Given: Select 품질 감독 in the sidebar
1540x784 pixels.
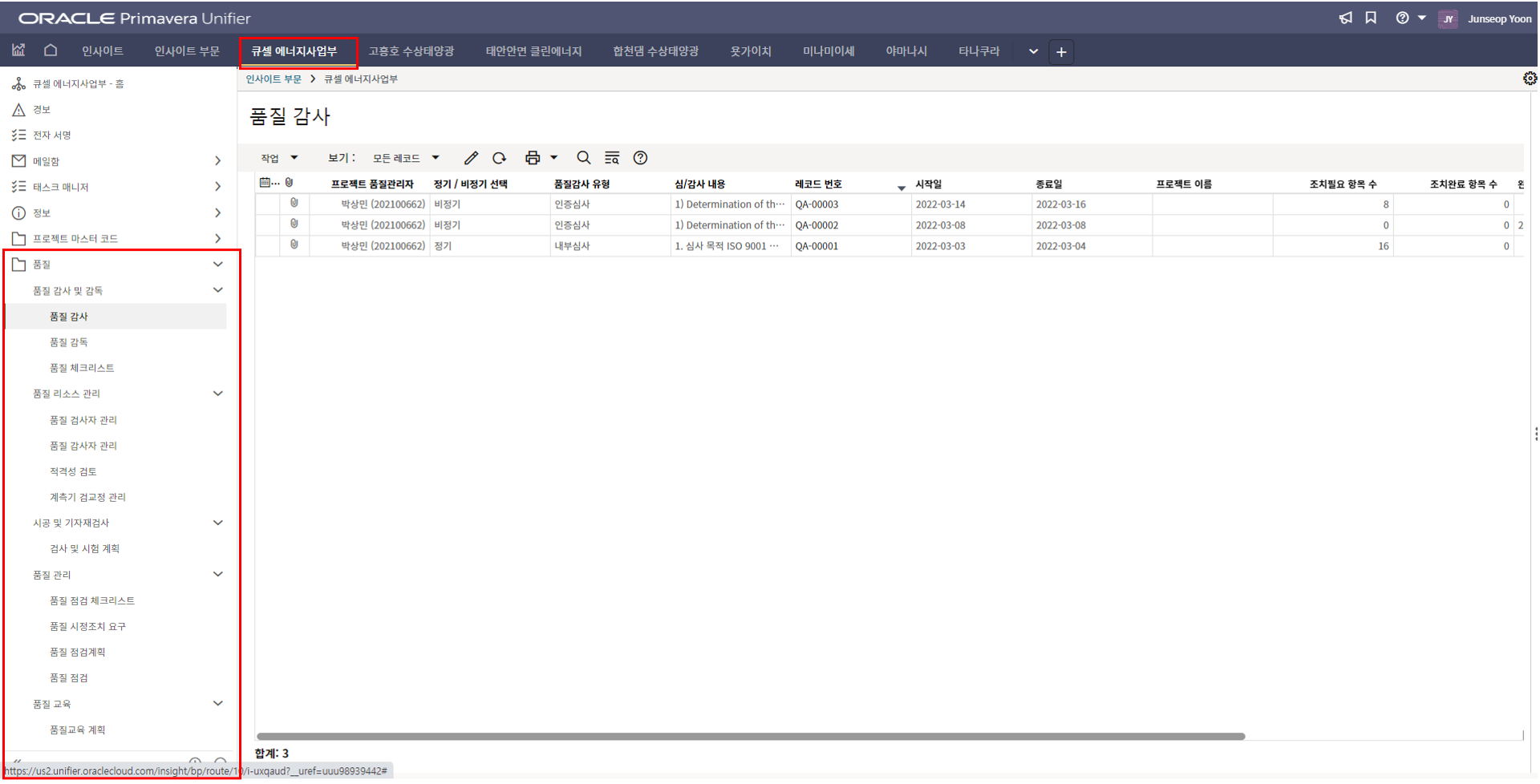Looking at the screenshot, I should (69, 342).
